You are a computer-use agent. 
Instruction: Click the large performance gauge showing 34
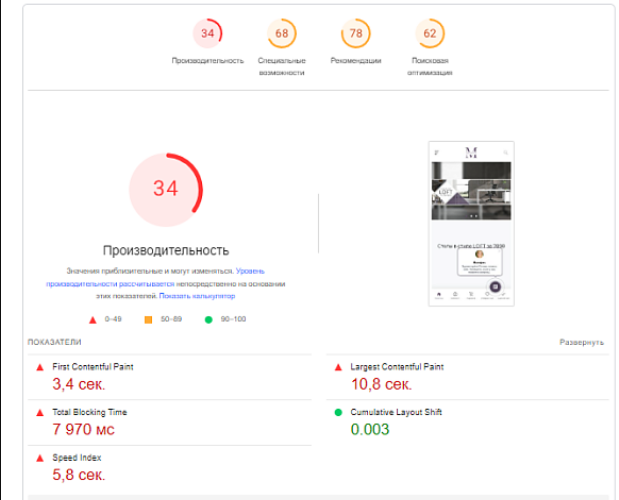click(x=166, y=189)
